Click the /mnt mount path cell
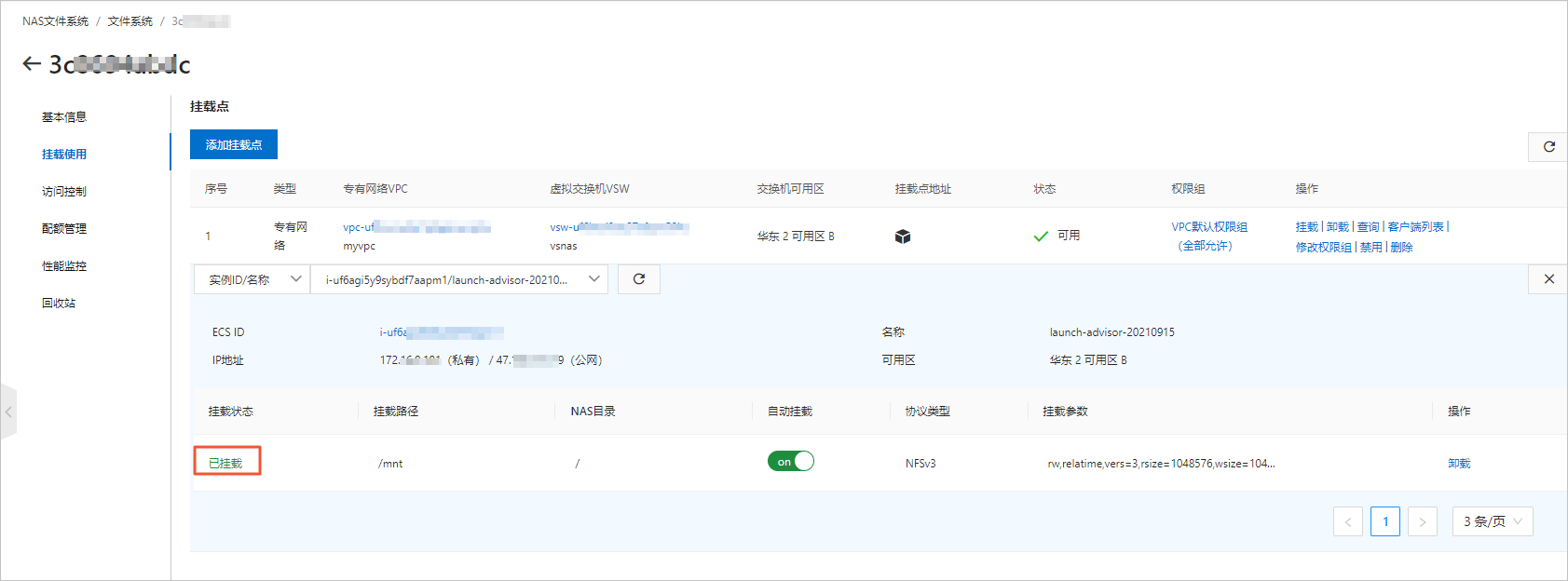This screenshot has height=581, width=1568. pyautogui.click(x=390, y=464)
